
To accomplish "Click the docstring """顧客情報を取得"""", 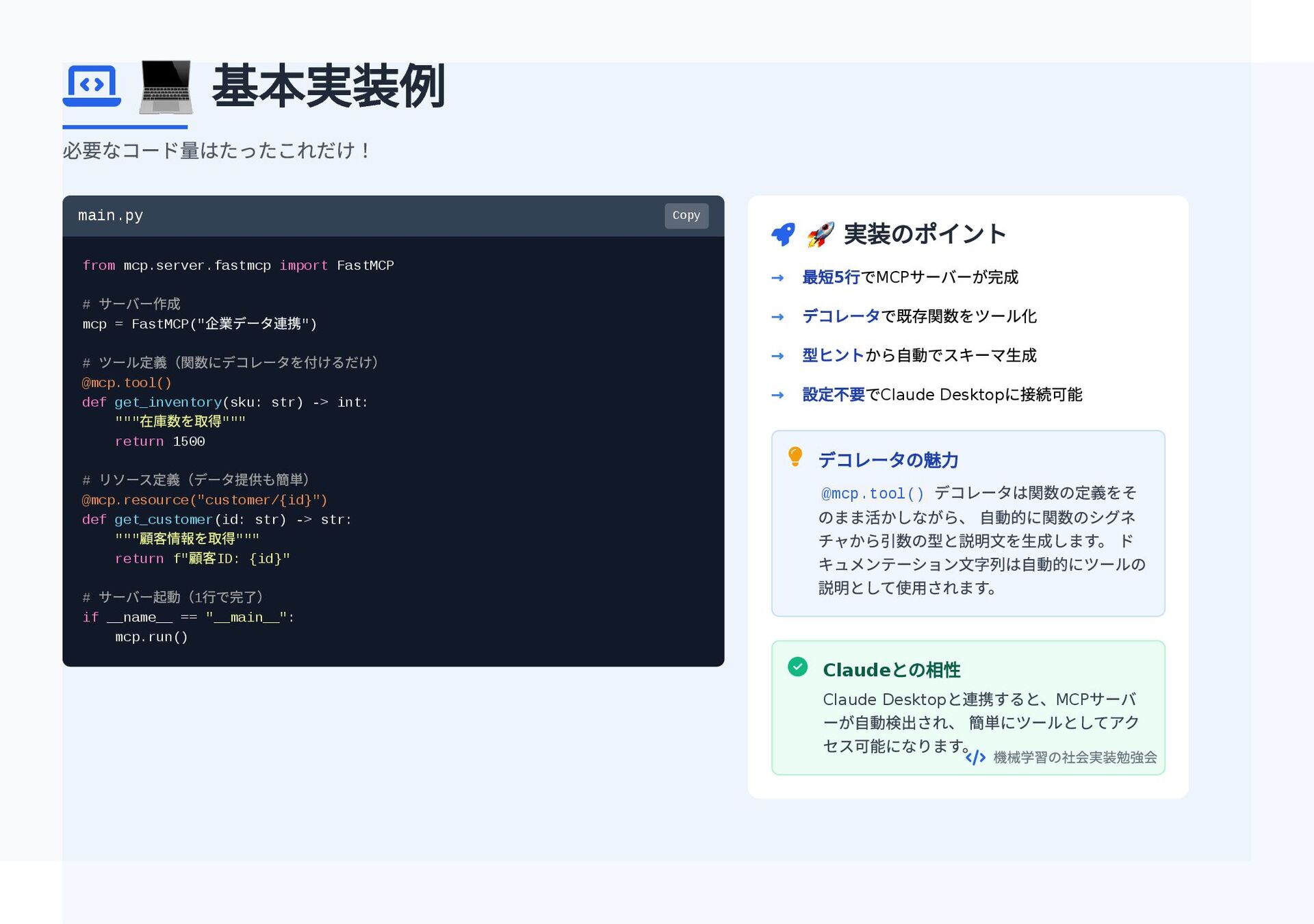I will coord(187,539).
